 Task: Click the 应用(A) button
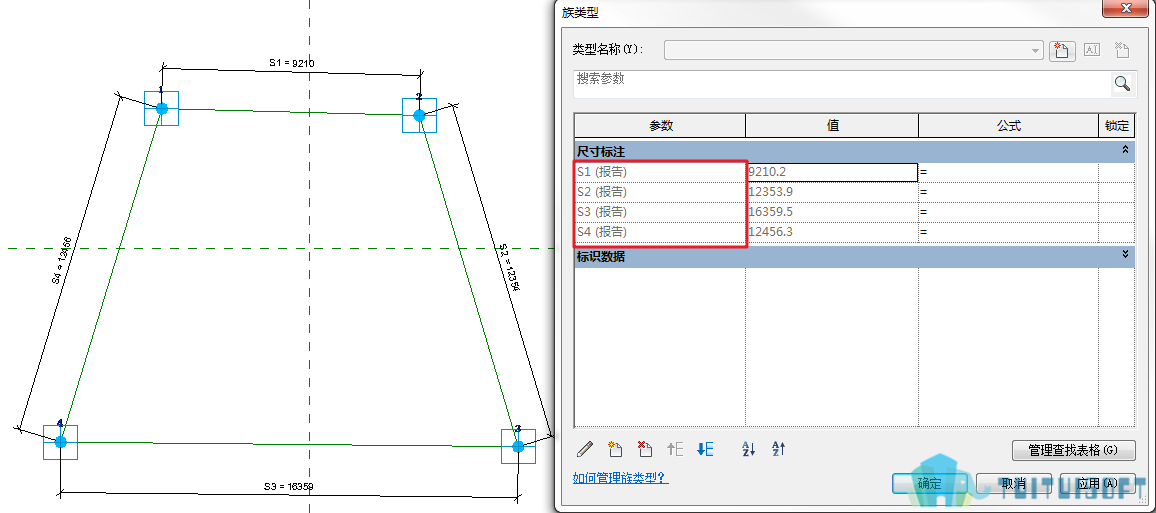tap(1097, 484)
